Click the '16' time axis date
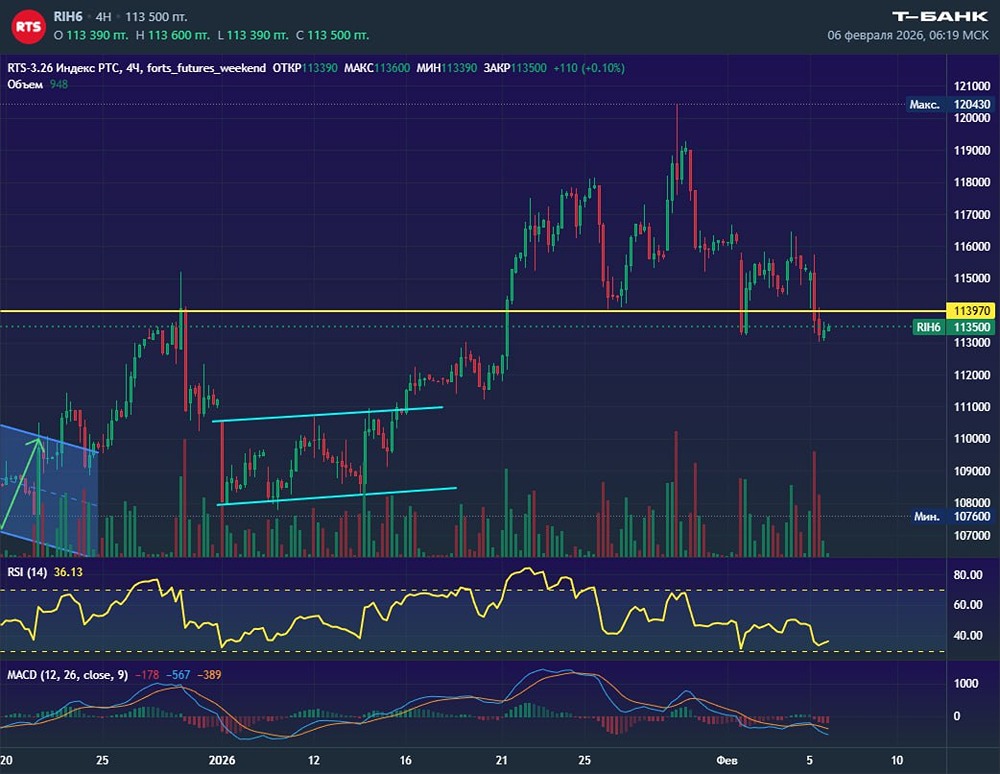 tap(406, 760)
